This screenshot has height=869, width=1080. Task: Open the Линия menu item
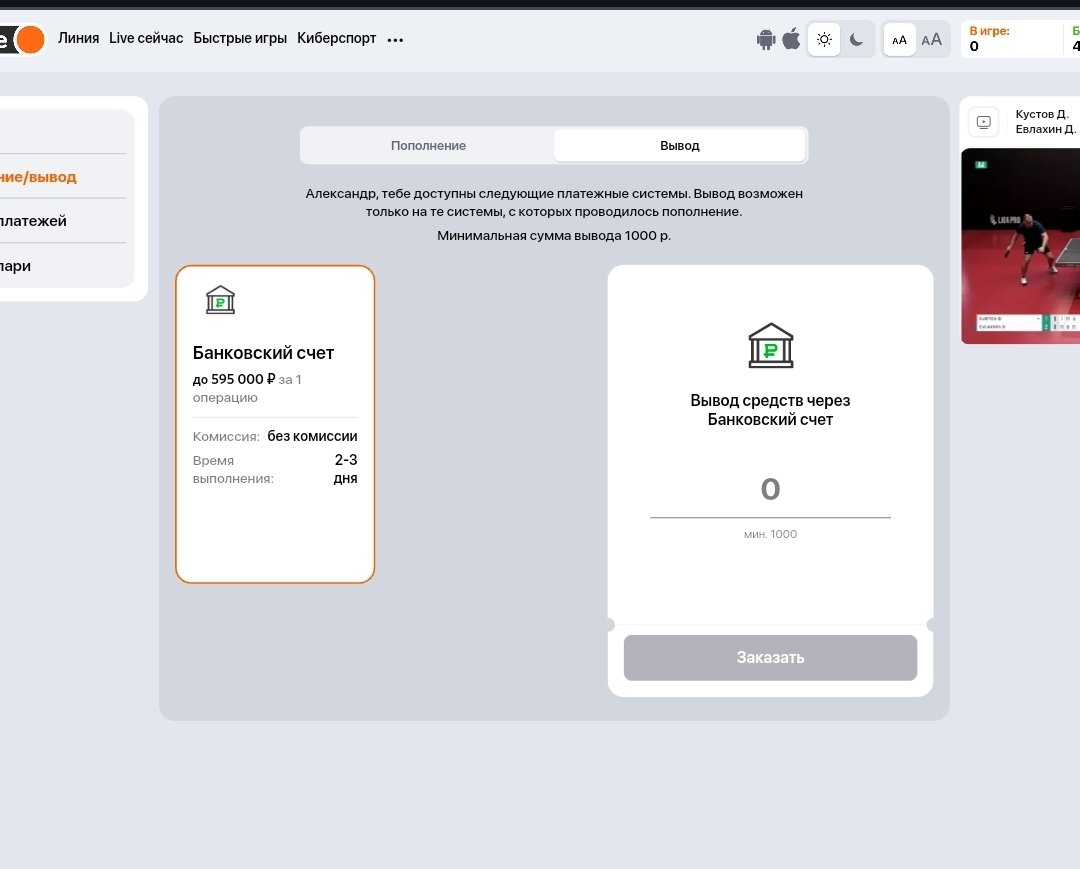click(78, 38)
